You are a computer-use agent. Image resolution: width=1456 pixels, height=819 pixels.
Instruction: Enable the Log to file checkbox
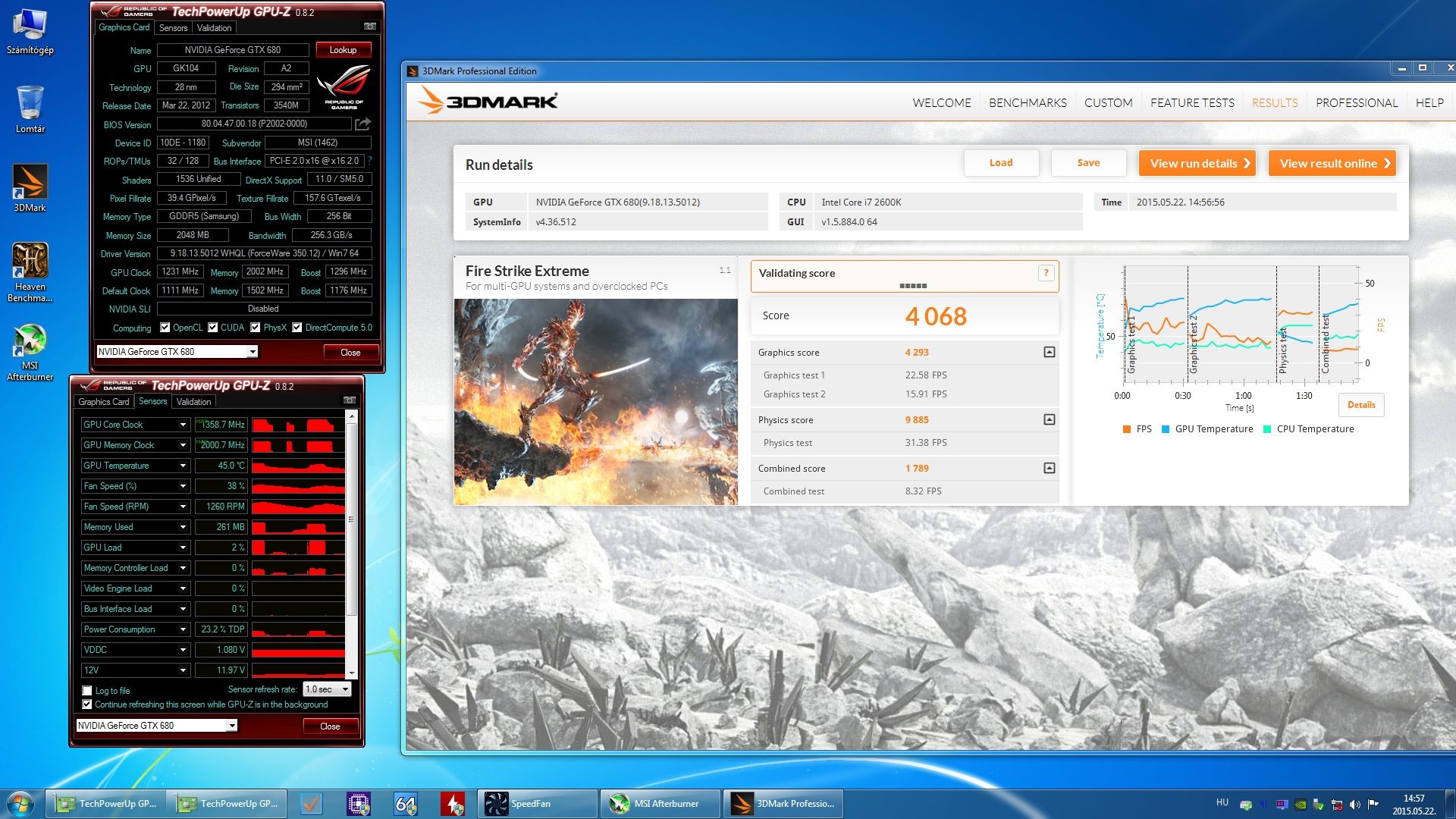click(87, 691)
